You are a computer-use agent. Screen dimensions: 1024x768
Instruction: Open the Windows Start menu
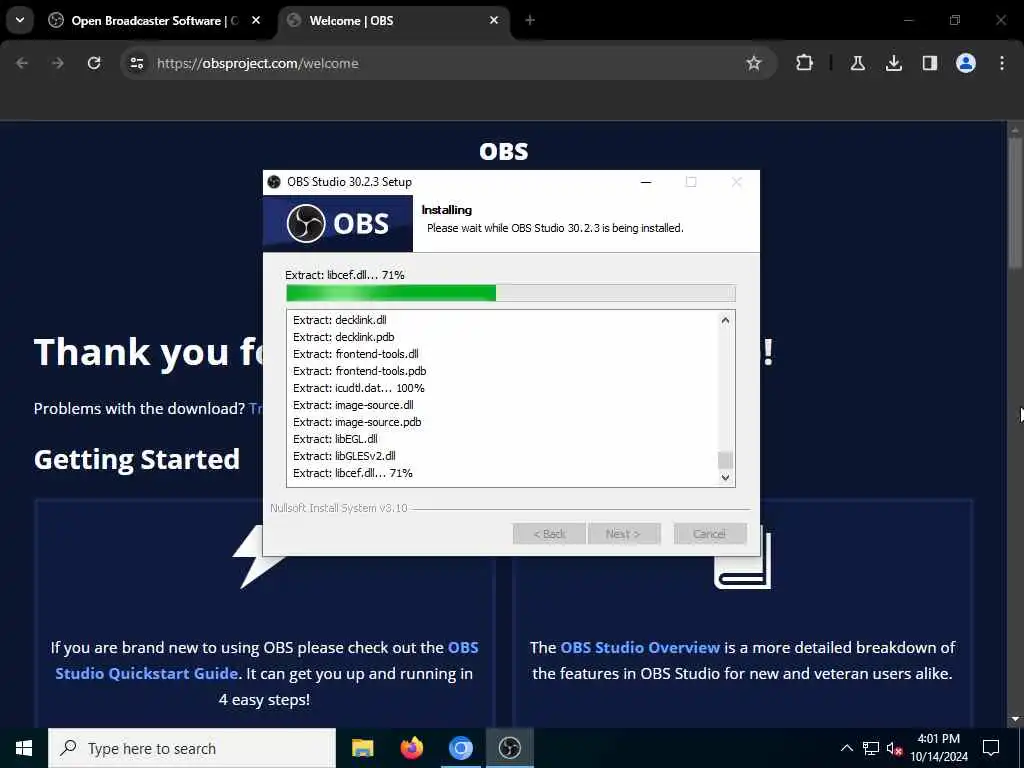pyautogui.click(x=24, y=748)
